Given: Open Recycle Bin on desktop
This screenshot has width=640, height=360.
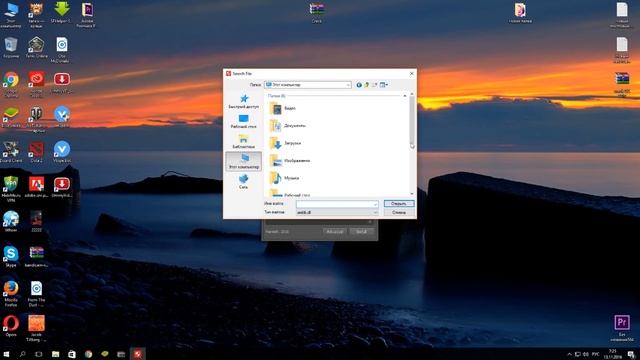Looking at the screenshot, I should [x=11, y=47].
